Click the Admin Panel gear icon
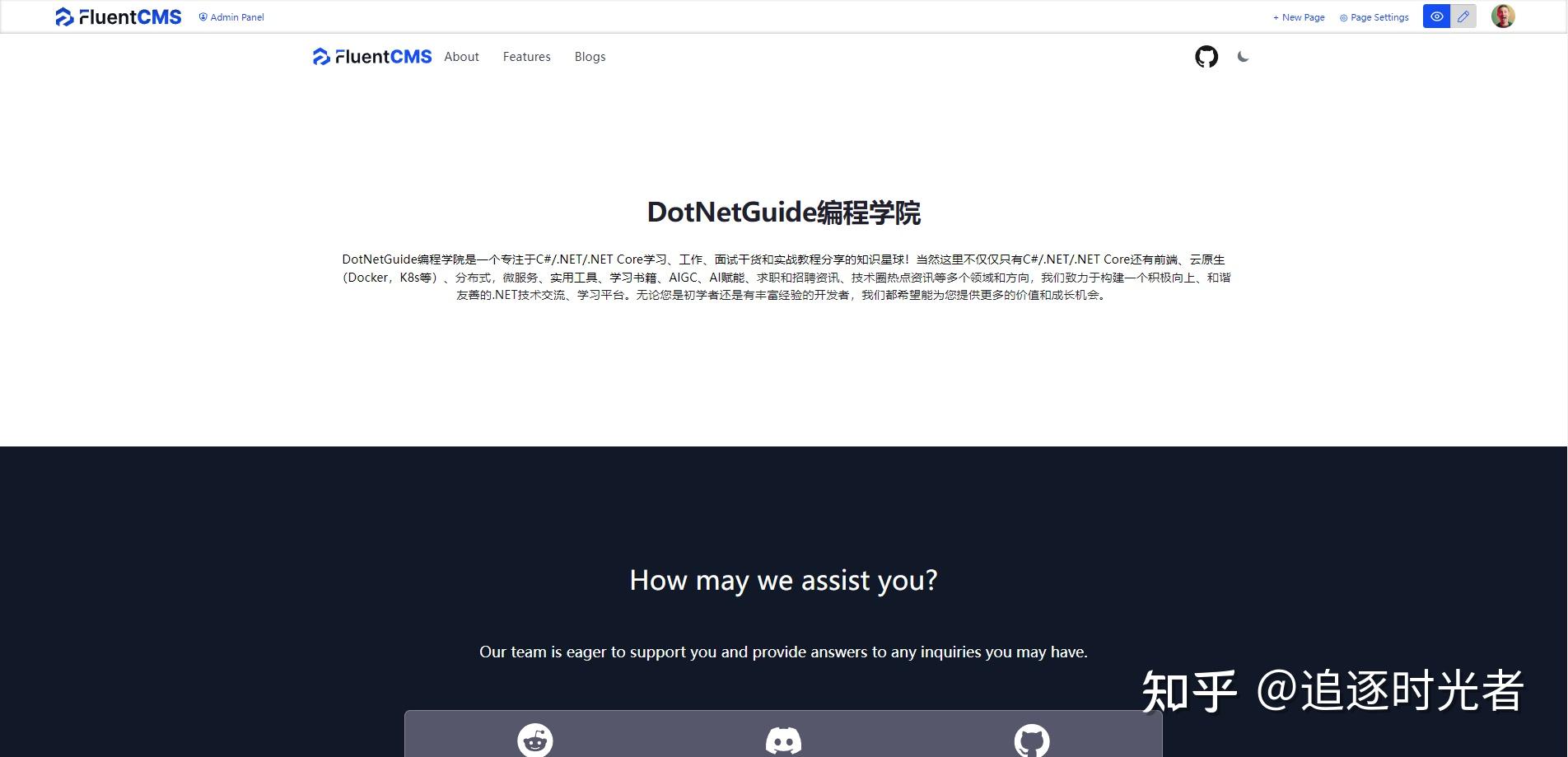 tap(203, 16)
